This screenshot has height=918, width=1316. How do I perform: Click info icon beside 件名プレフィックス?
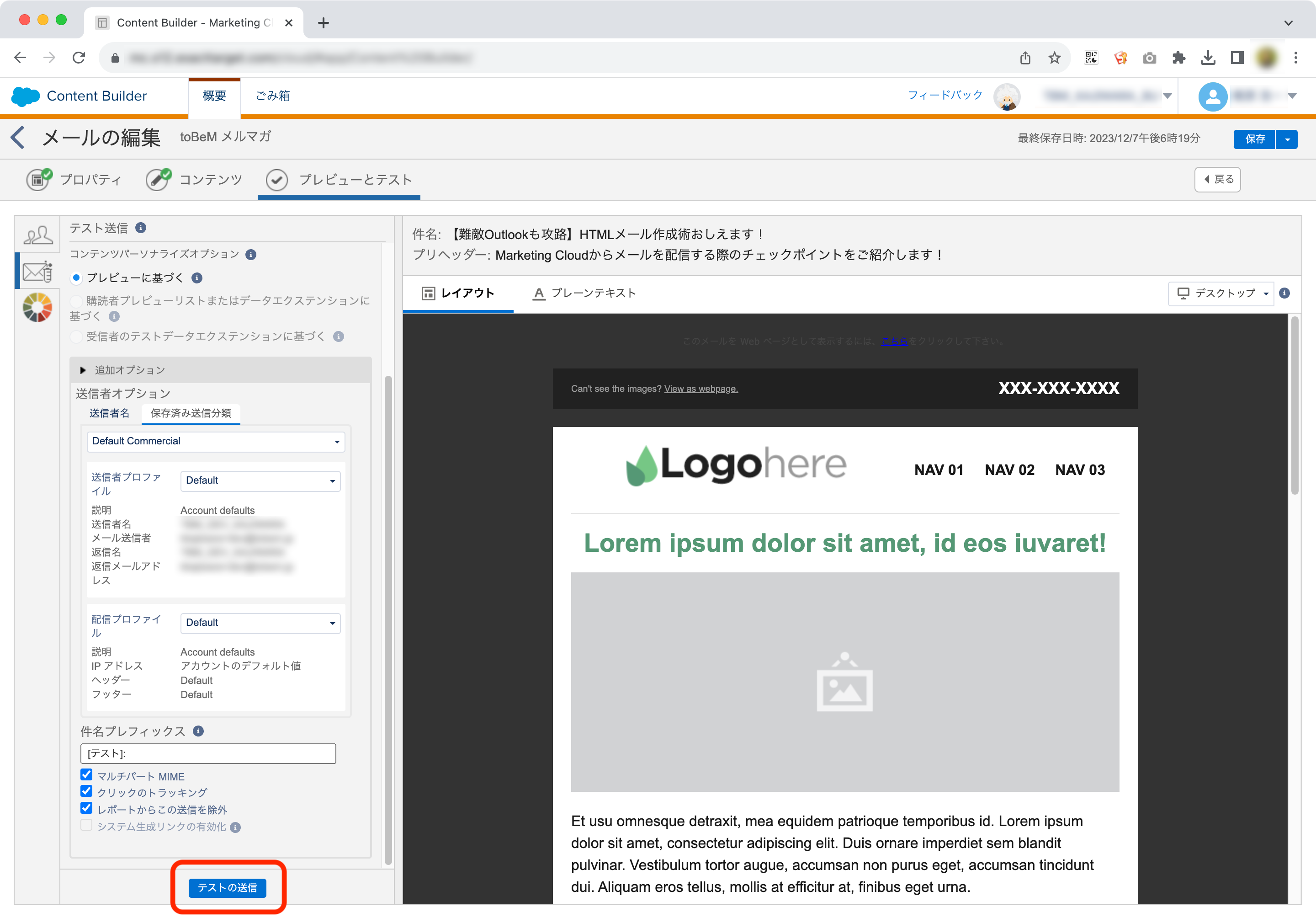coord(198,731)
